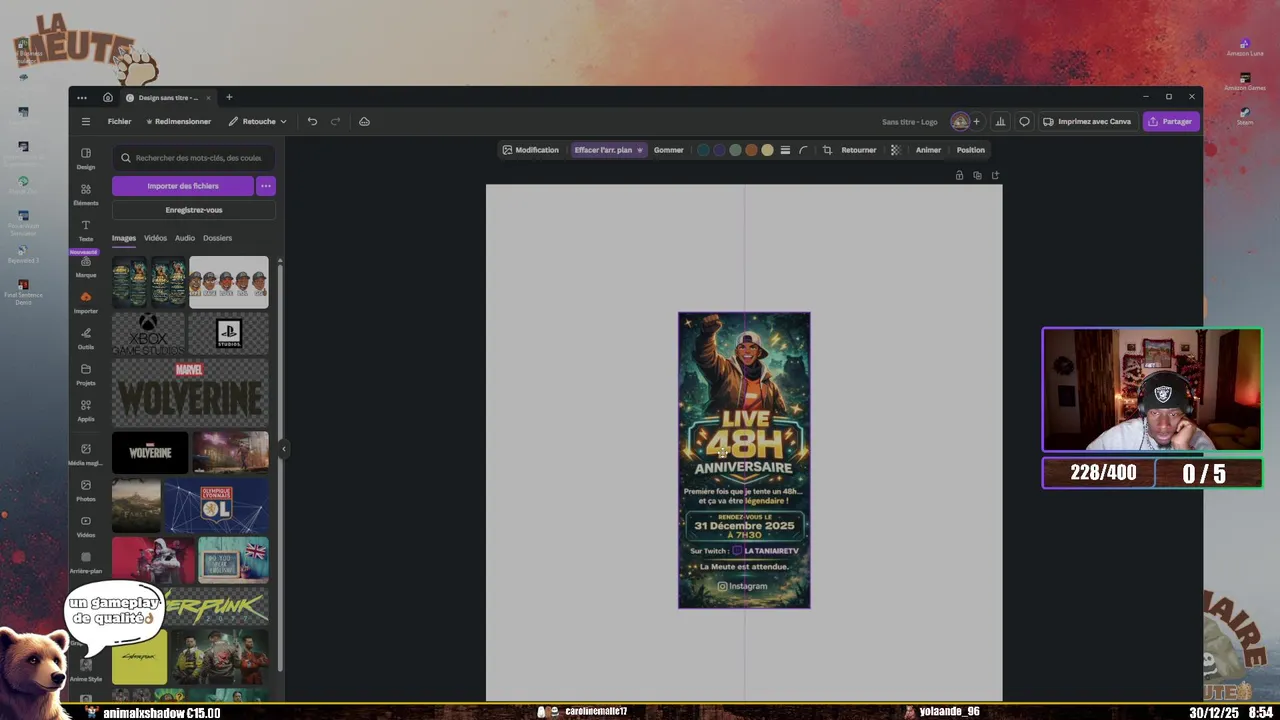Open the Modification image editor button
The image size is (1280, 720).
(x=531, y=150)
